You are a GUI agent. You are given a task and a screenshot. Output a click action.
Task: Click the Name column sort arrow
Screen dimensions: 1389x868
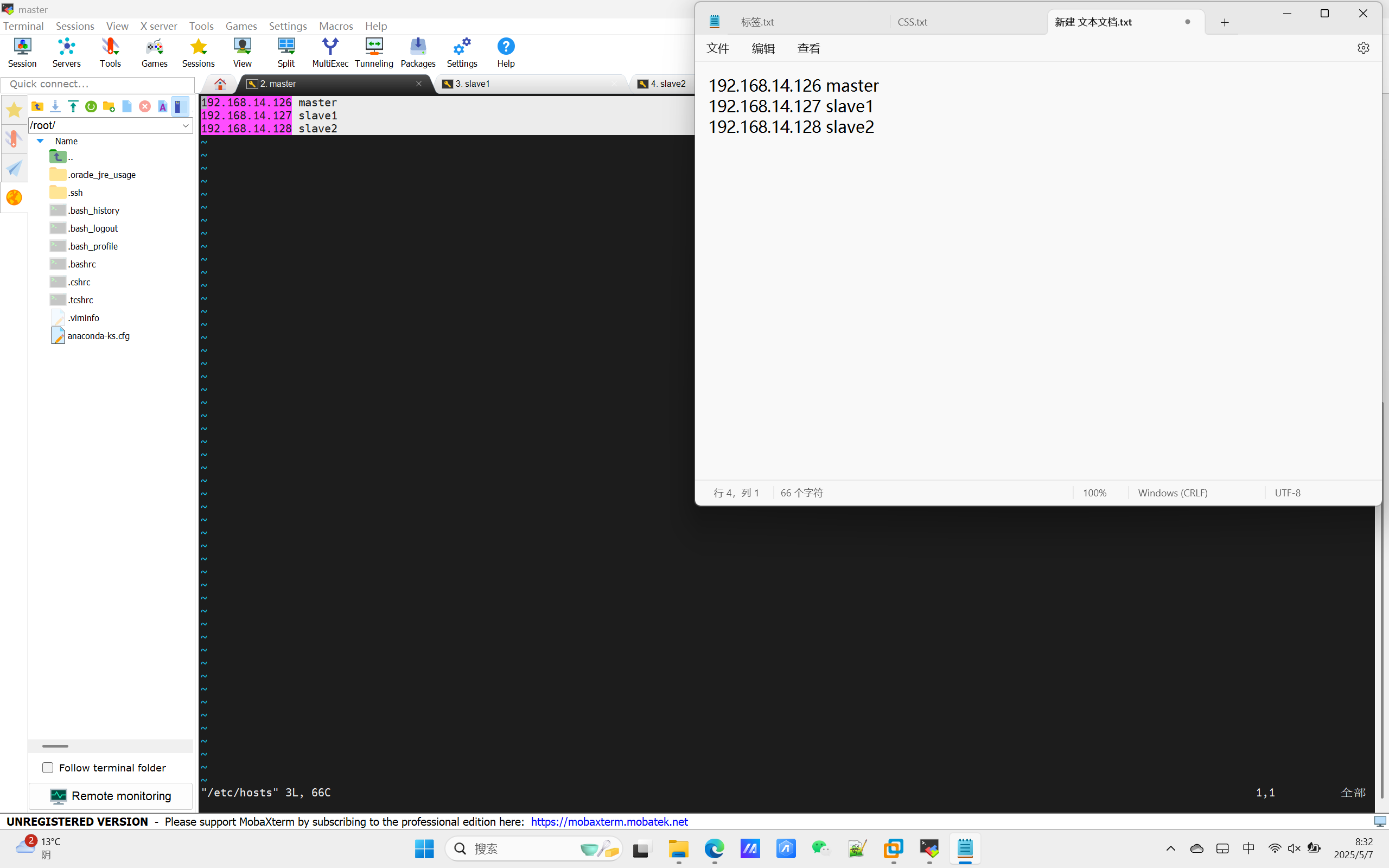point(40,141)
